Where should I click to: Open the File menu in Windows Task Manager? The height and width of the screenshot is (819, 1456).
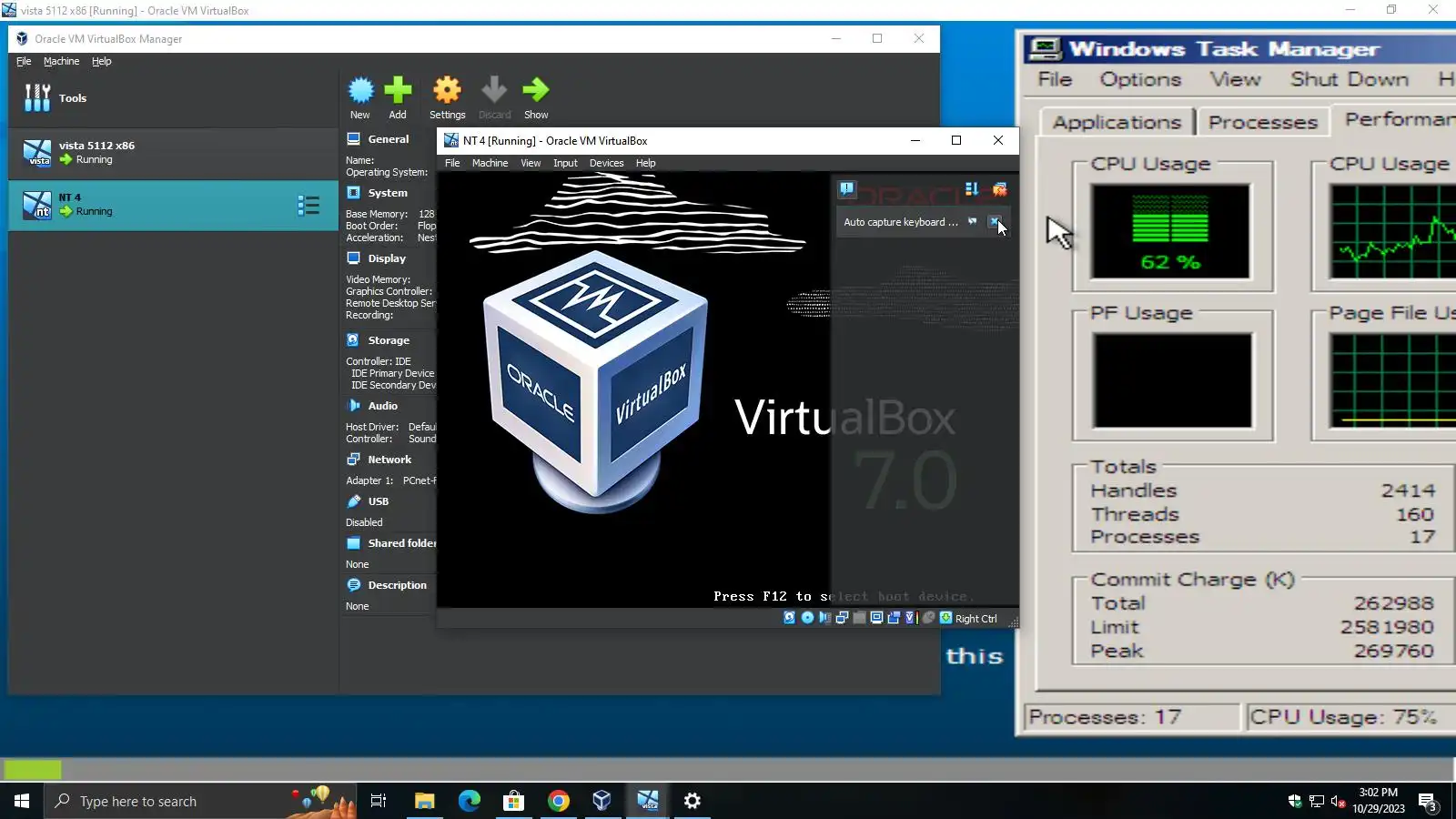(1055, 79)
